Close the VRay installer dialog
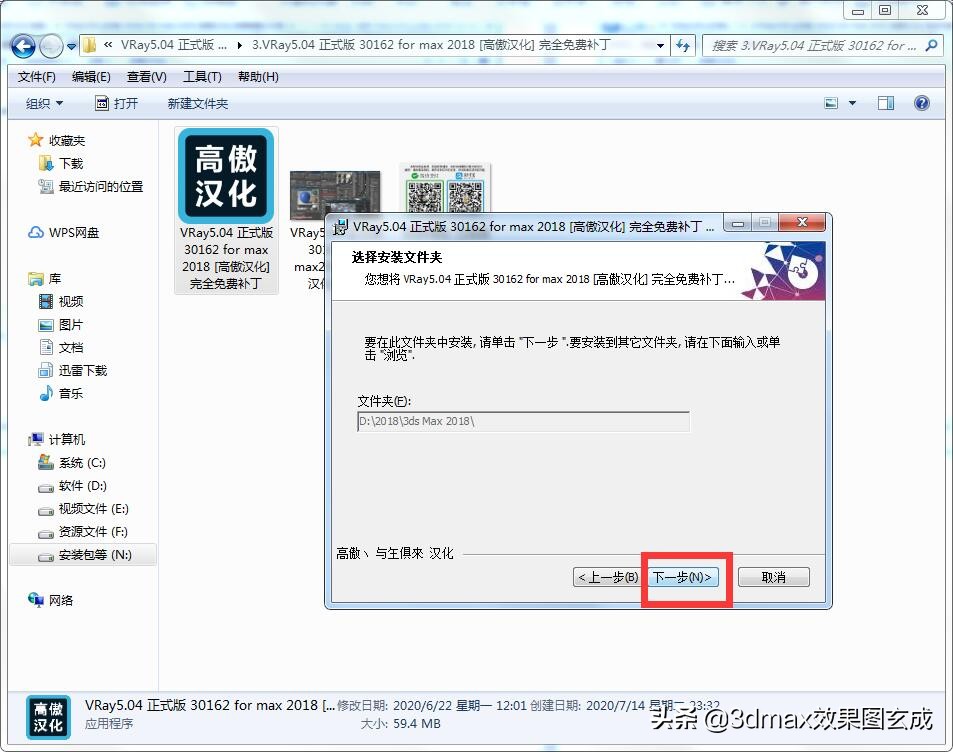This screenshot has width=953, height=752. pyautogui.click(x=802, y=222)
